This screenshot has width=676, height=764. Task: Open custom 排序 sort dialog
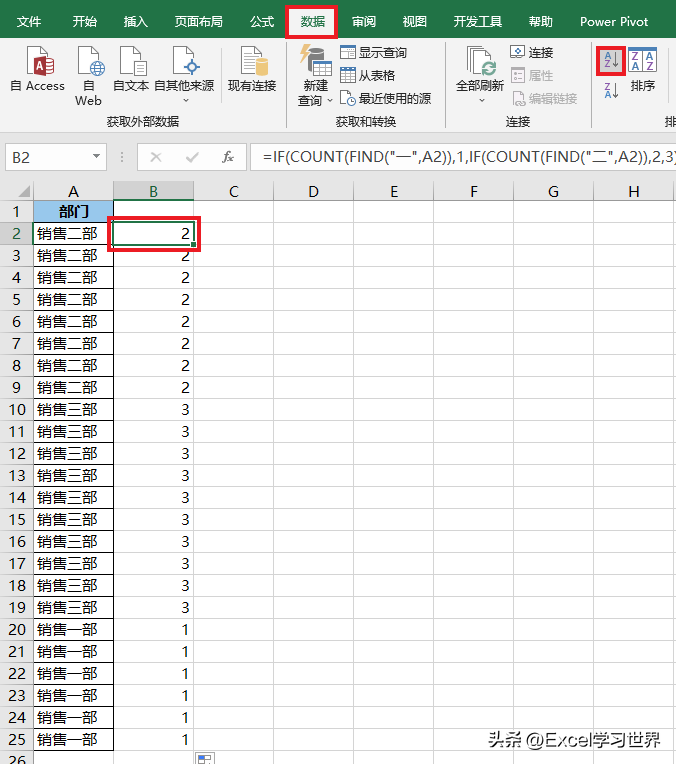tap(642, 71)
